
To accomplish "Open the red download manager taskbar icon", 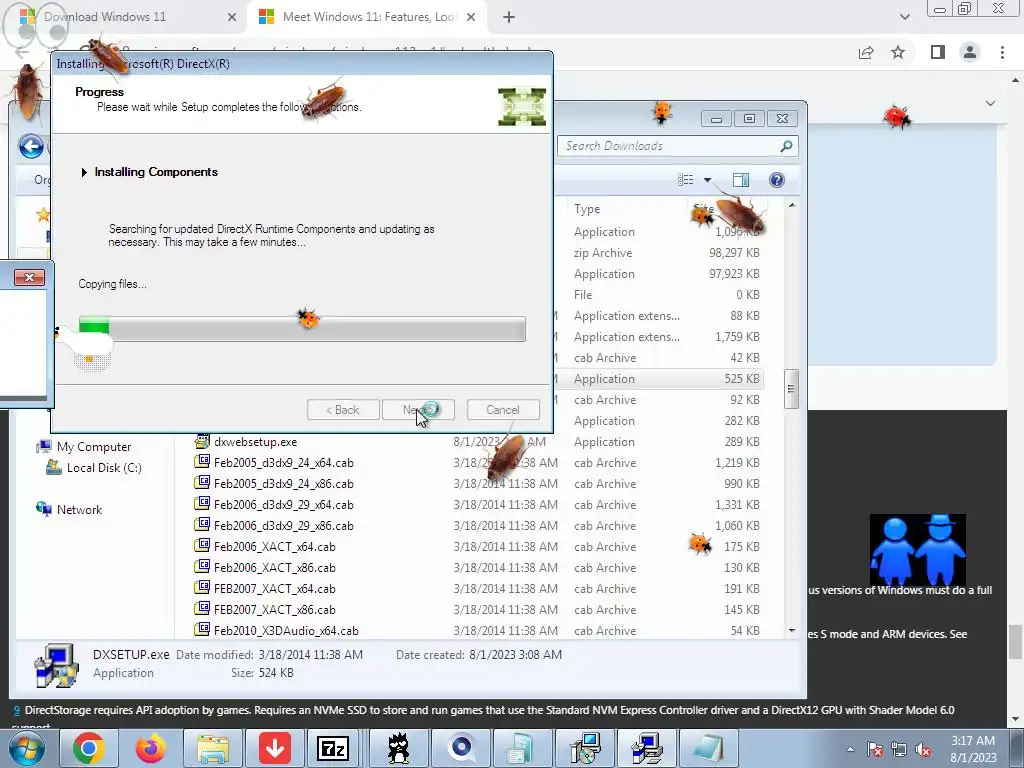I will pyautogui.click(x=275, y=748).
